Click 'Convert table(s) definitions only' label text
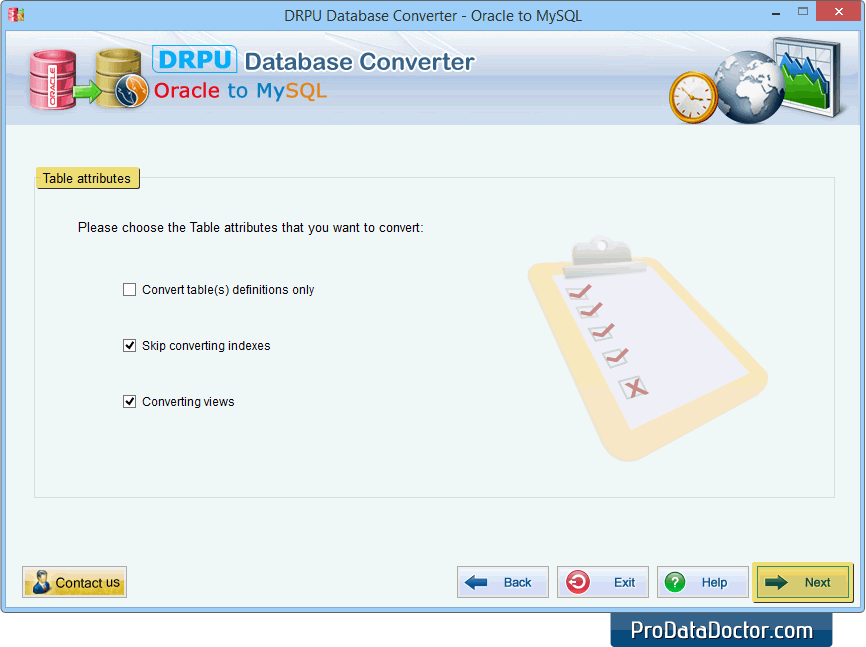 pos(228,290)
